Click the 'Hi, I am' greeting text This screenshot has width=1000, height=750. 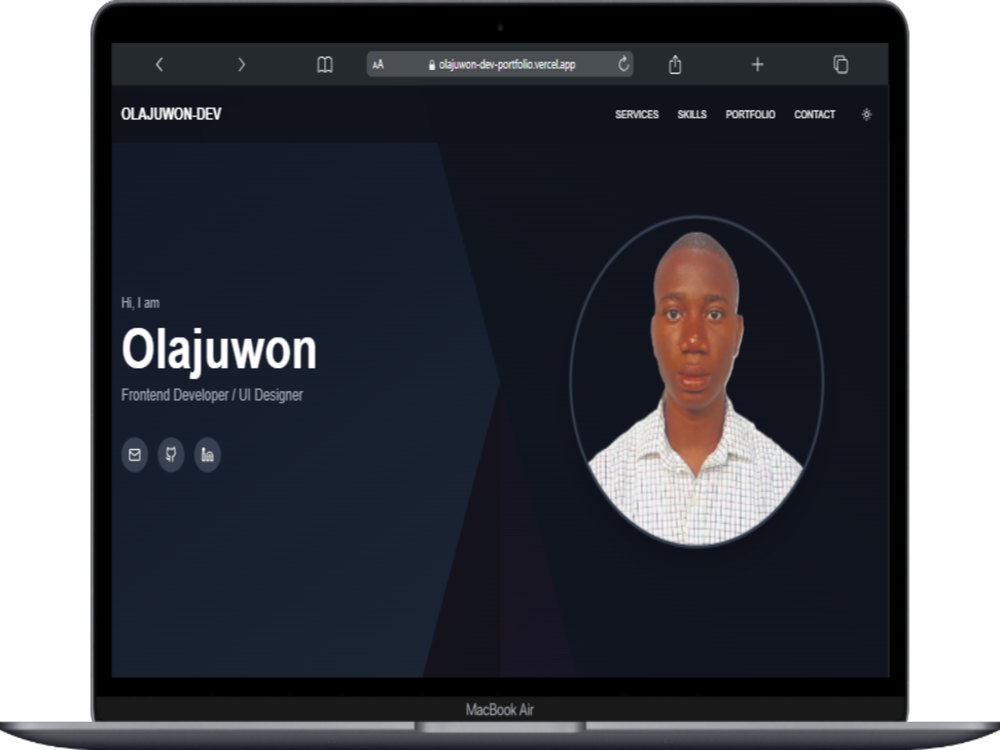[x=140, y=303]
